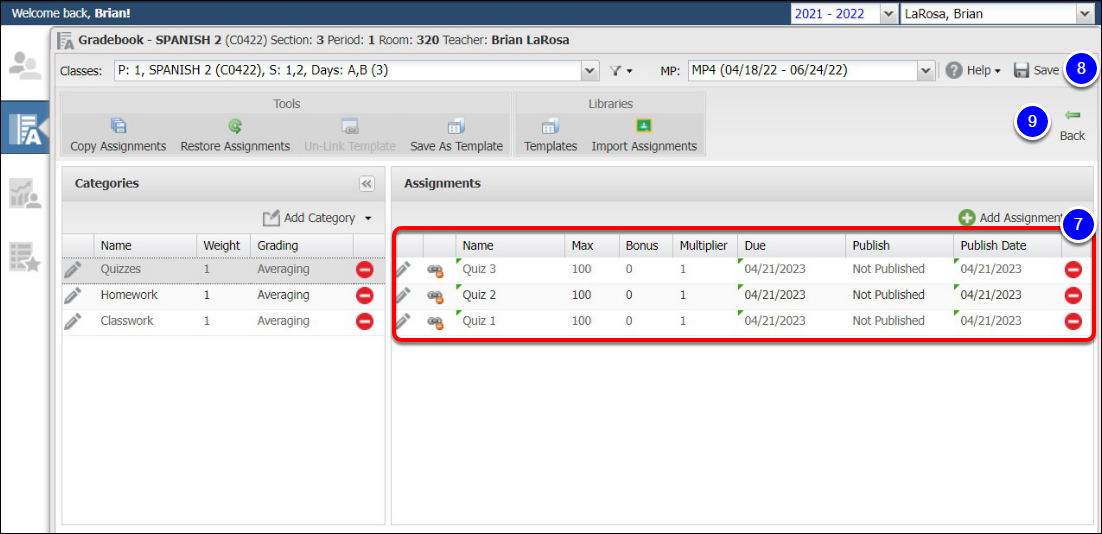Delete the Classwork category
Screen dimensions: 1102x534
(365, 321)
